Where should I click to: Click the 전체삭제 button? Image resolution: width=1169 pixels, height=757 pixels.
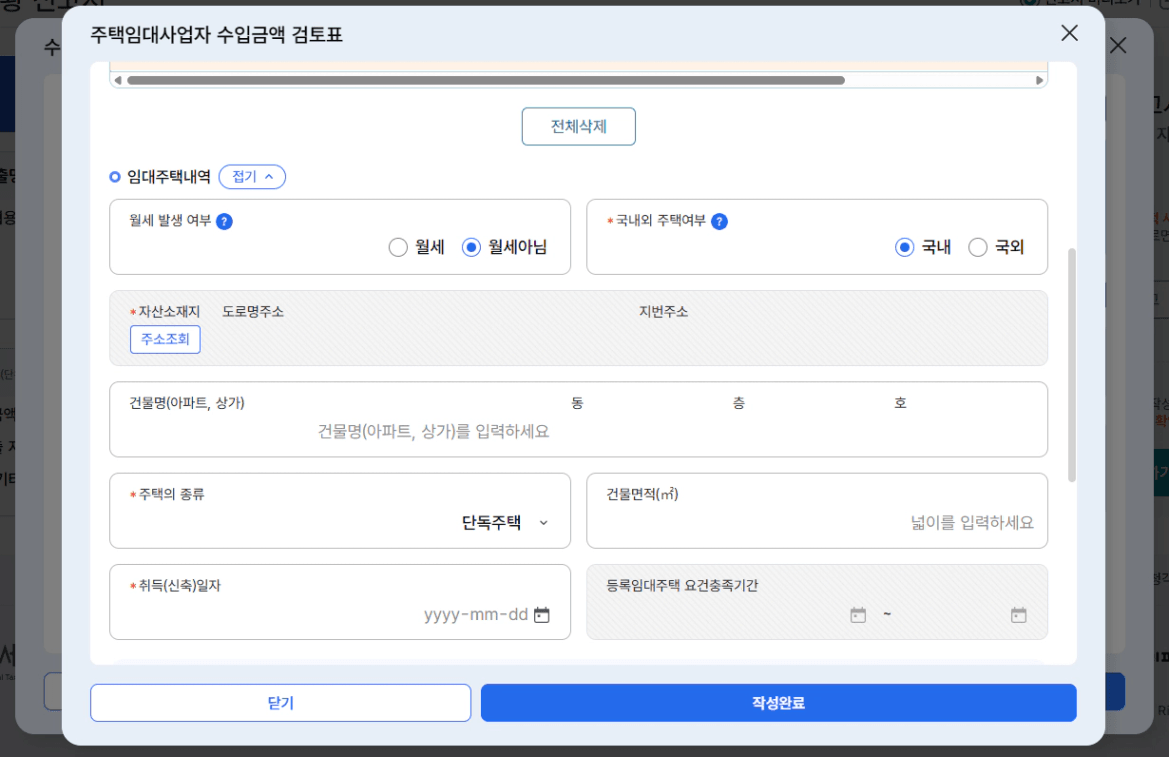578,127
